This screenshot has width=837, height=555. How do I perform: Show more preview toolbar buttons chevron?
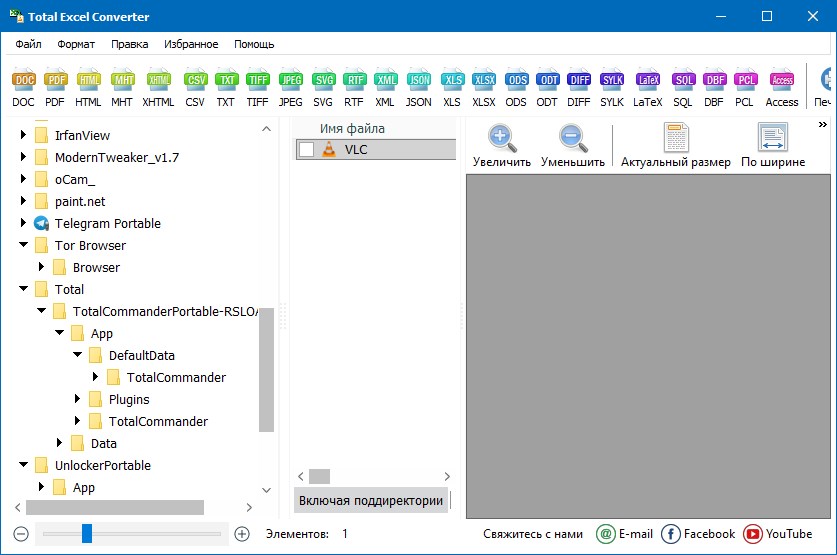pyautogui.click(x=823, y=124)
